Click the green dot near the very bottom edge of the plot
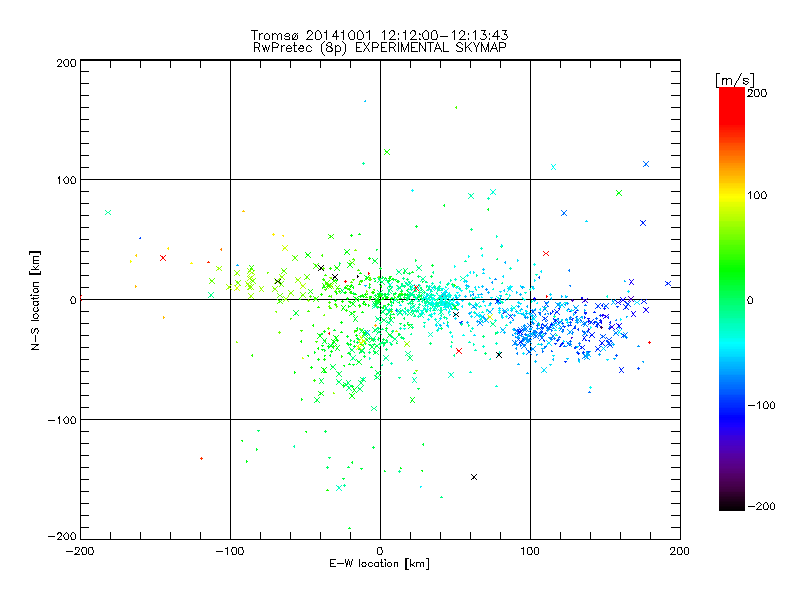Viewport: 800px width, 600px height. 349,529
